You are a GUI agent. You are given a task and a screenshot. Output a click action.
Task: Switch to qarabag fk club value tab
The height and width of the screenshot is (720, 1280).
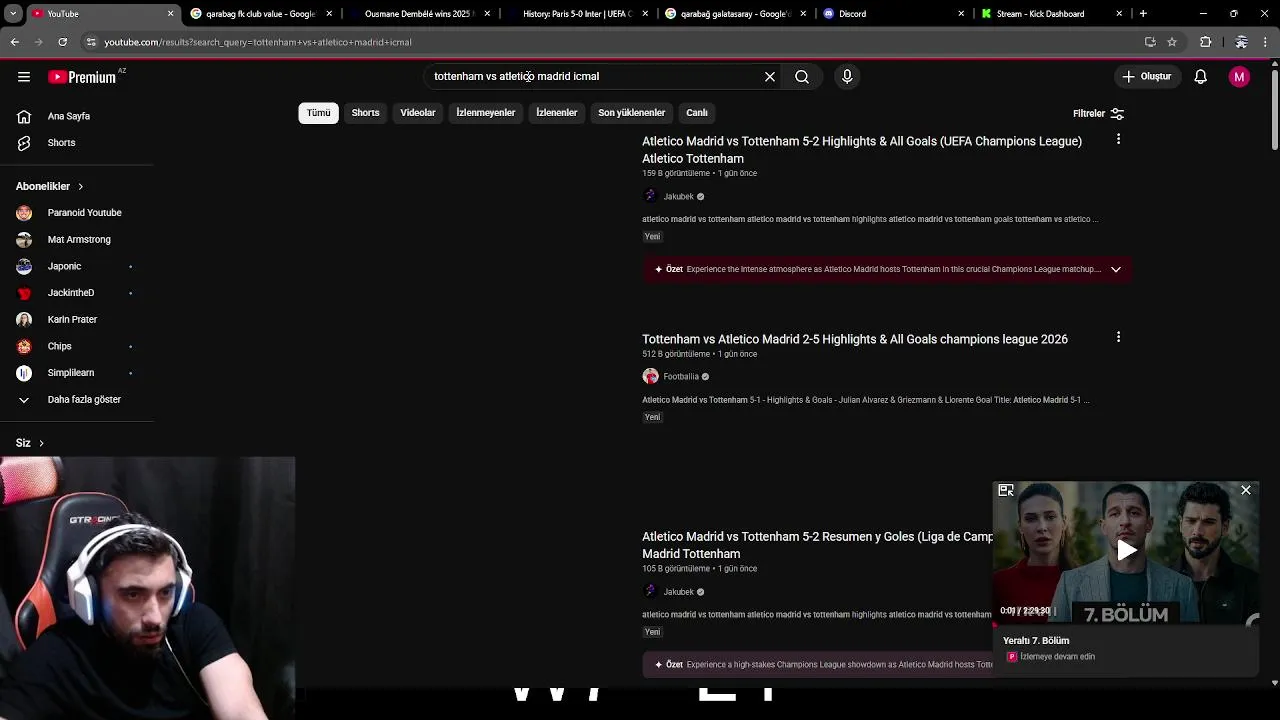pyautogui.click(x=260, y=14)
